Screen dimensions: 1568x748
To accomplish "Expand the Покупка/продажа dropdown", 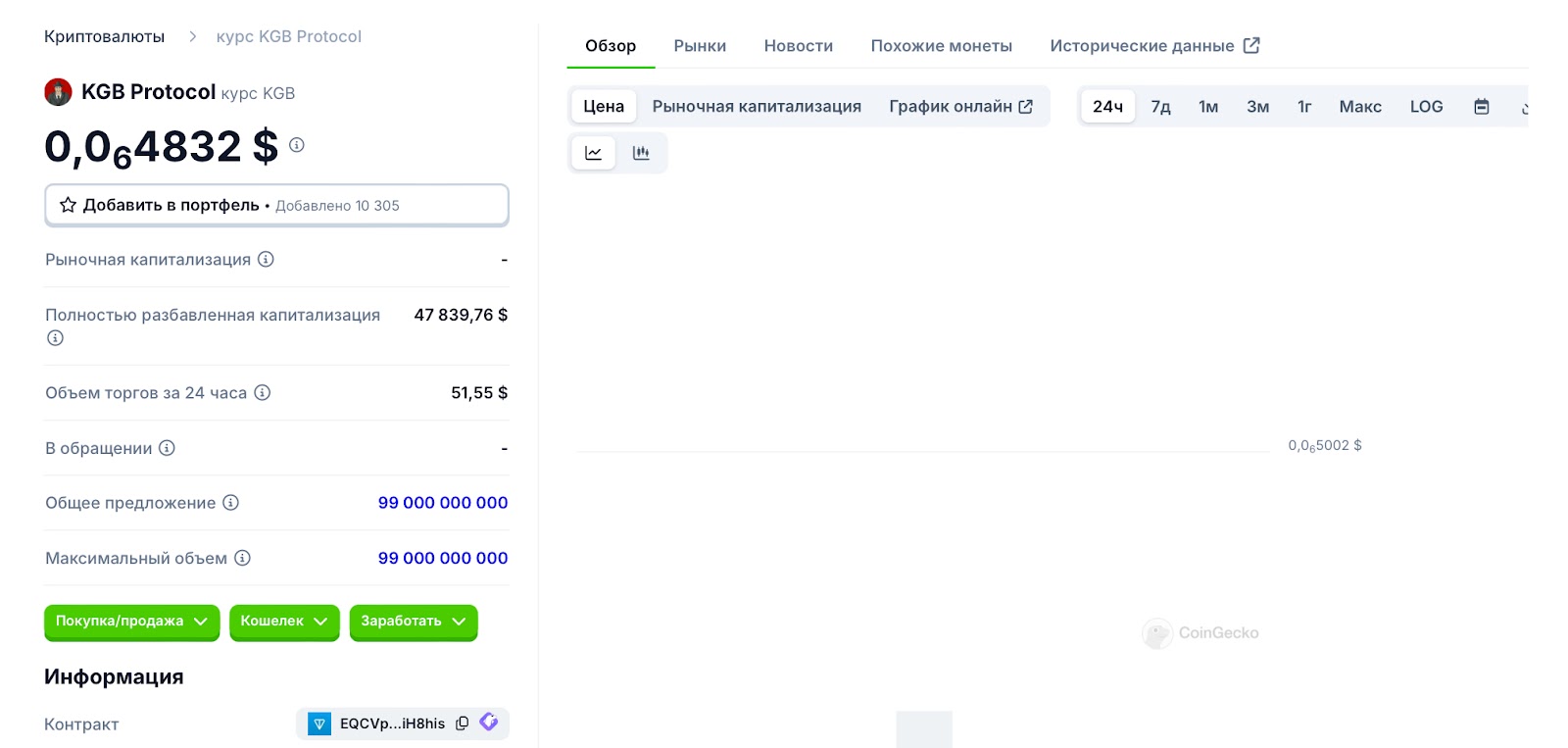I will [x=131, y=622].
